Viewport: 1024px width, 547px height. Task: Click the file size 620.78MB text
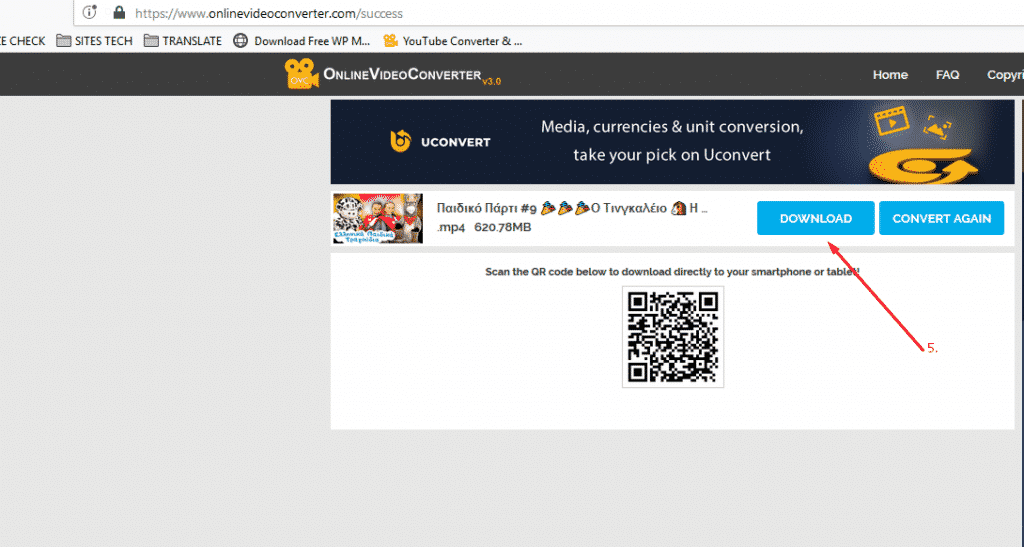pyautogui.click(x=502, y=227)
